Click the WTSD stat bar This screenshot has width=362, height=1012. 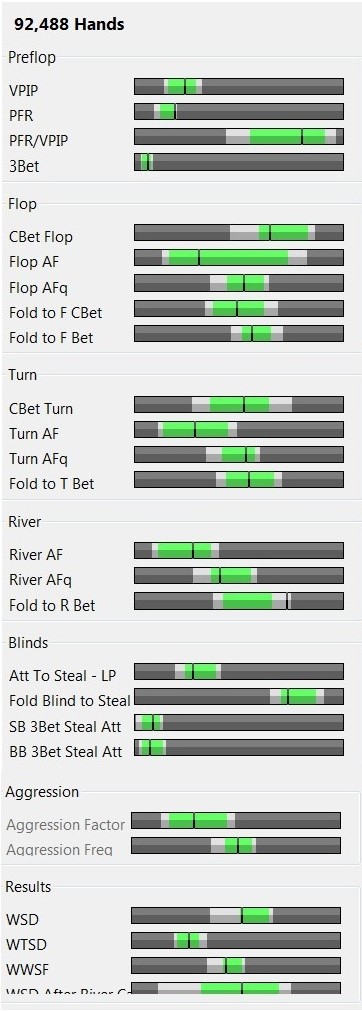pos(236,940)
